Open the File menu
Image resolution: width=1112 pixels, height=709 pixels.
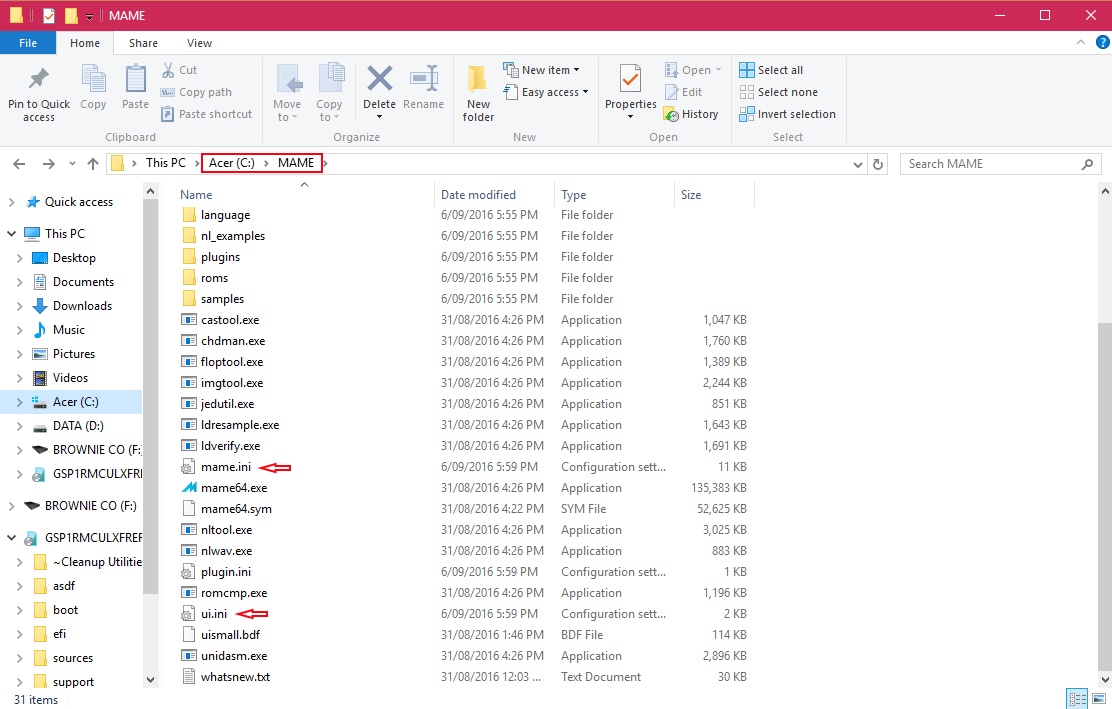coord(28,43)
